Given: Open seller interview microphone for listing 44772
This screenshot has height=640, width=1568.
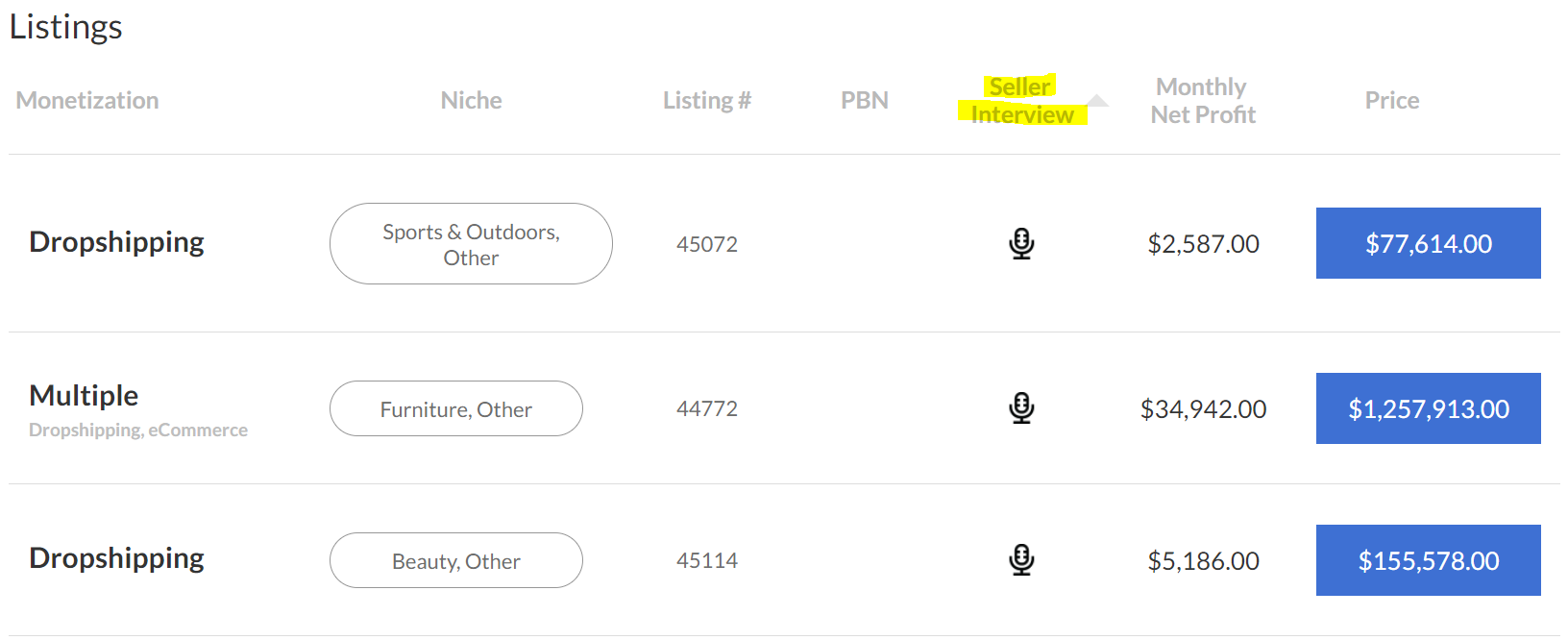Looking at the screenshot, I should point(1021,408).
